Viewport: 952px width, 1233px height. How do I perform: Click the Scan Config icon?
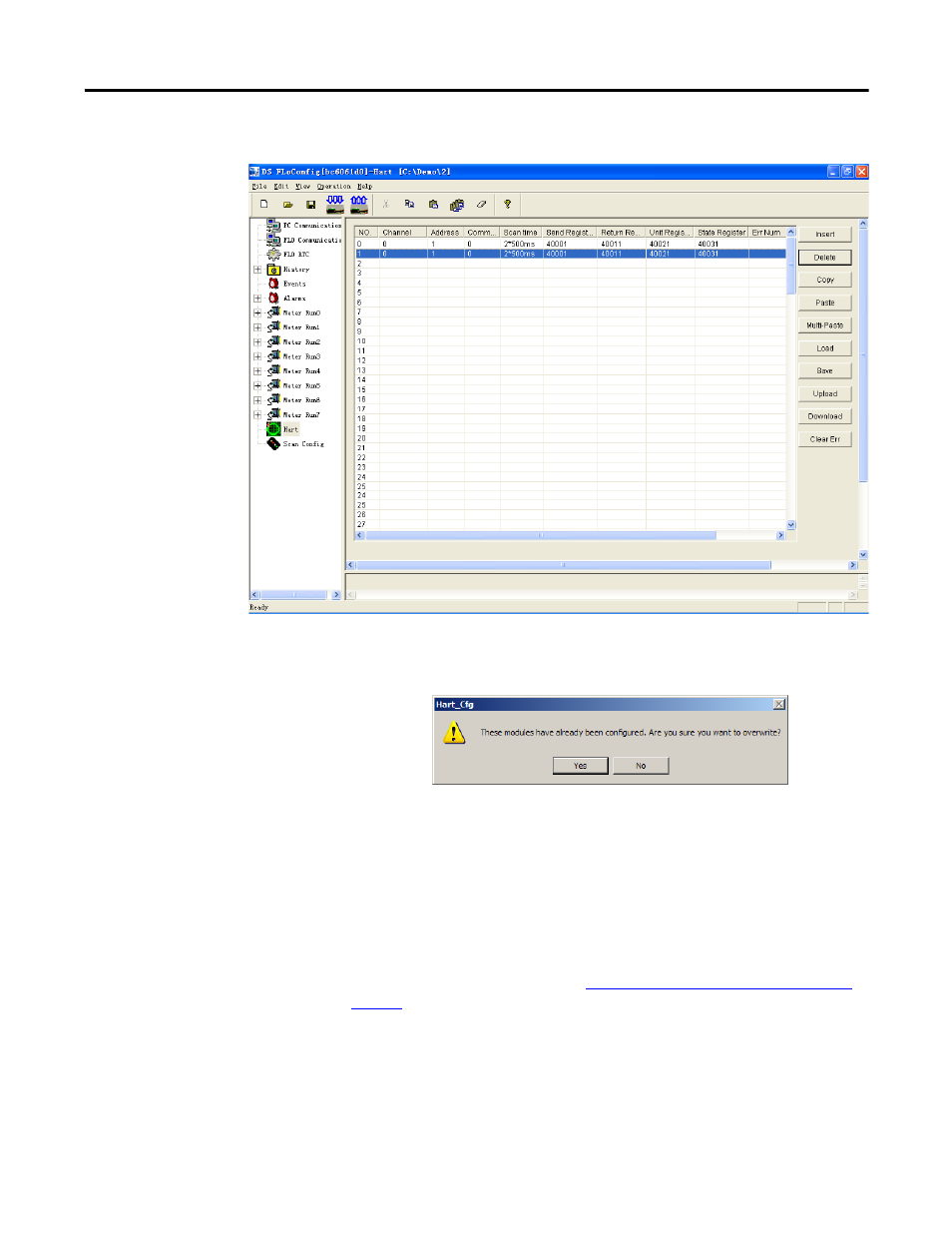coord(273,443)
